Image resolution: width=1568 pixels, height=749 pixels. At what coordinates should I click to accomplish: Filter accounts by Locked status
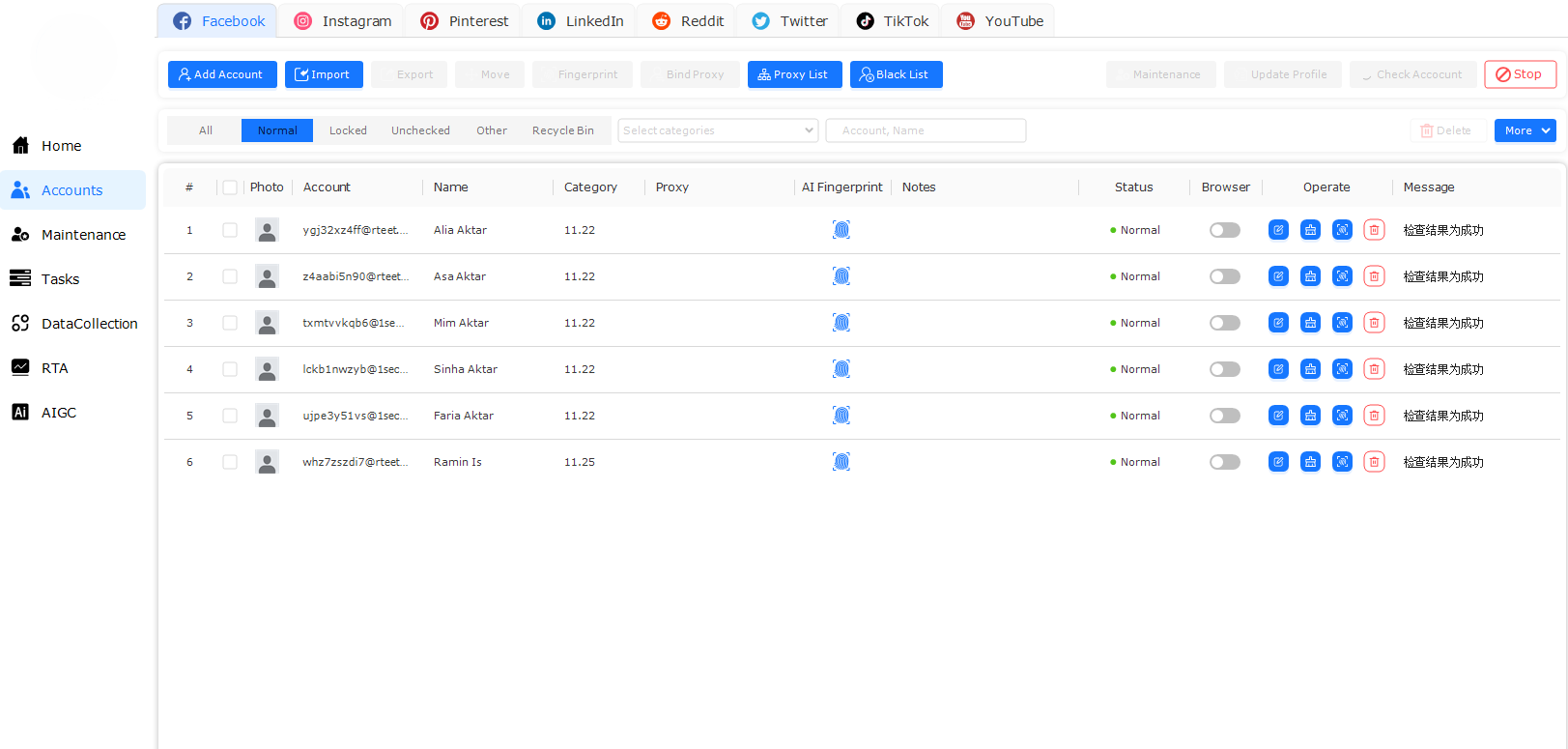coord(348,130)
